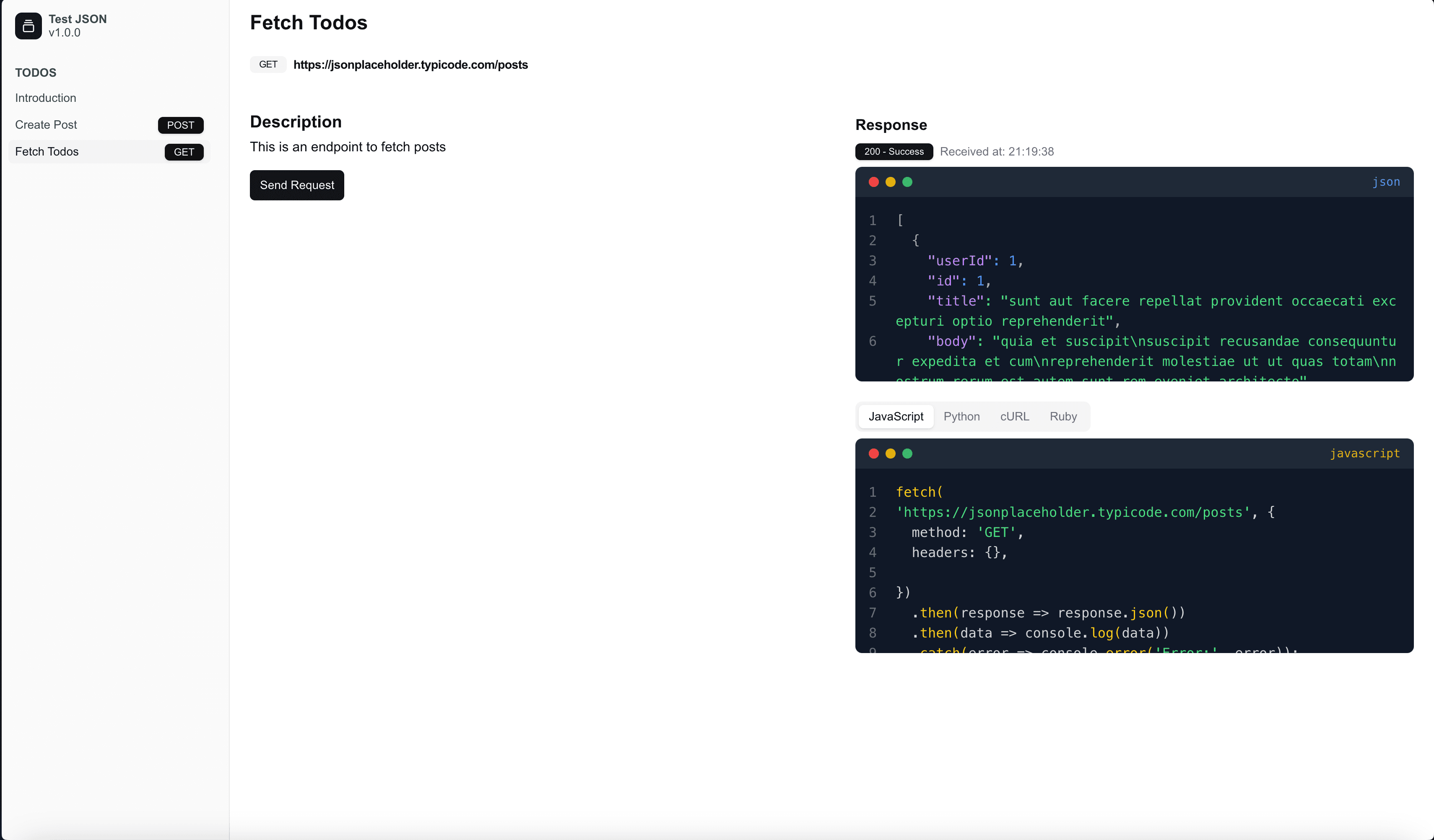
Task: Switch to the JavaScript code tab
Action: tap(896, 416)
